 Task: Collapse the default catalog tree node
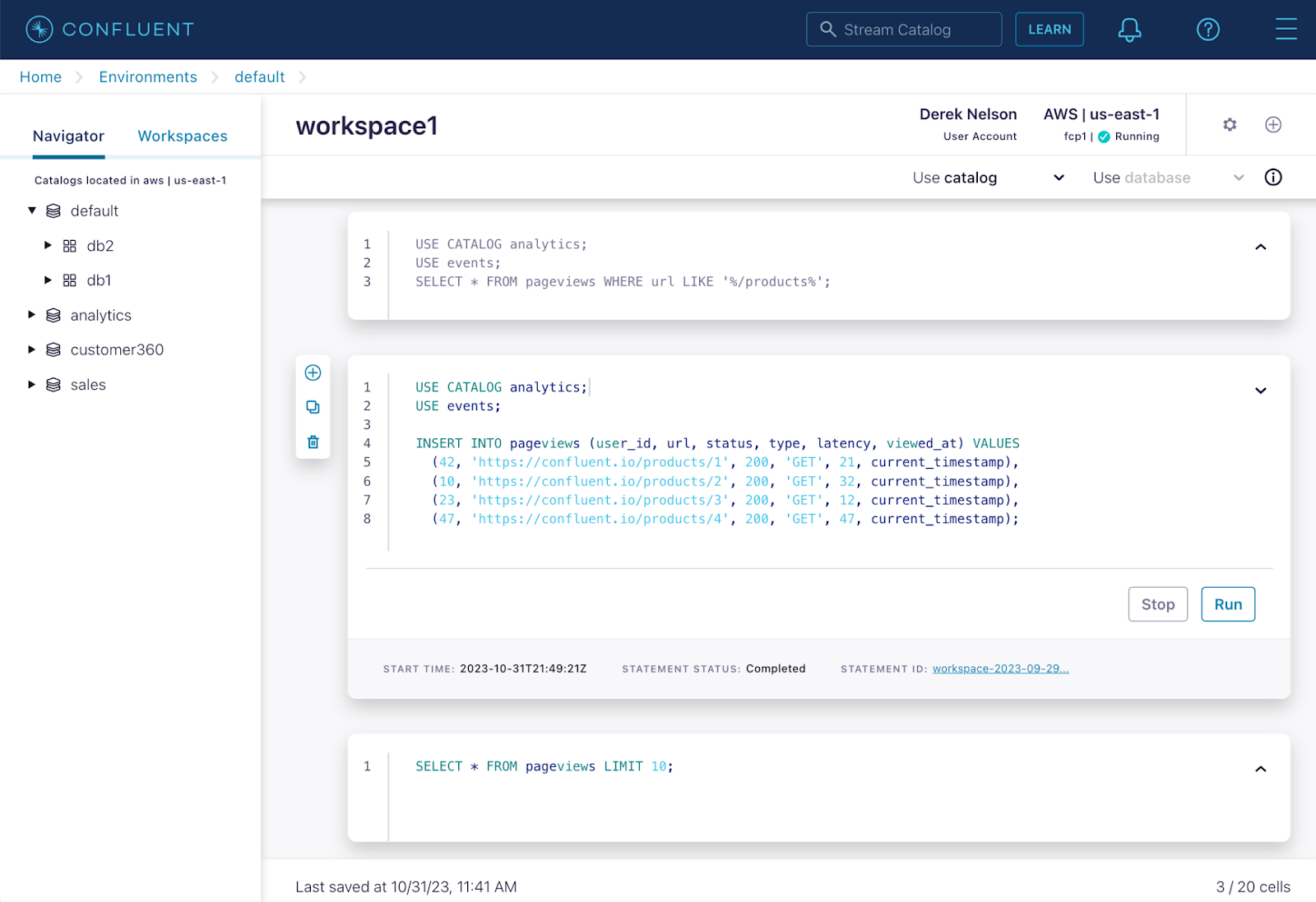pyautogui.click(x=32, y=210)
